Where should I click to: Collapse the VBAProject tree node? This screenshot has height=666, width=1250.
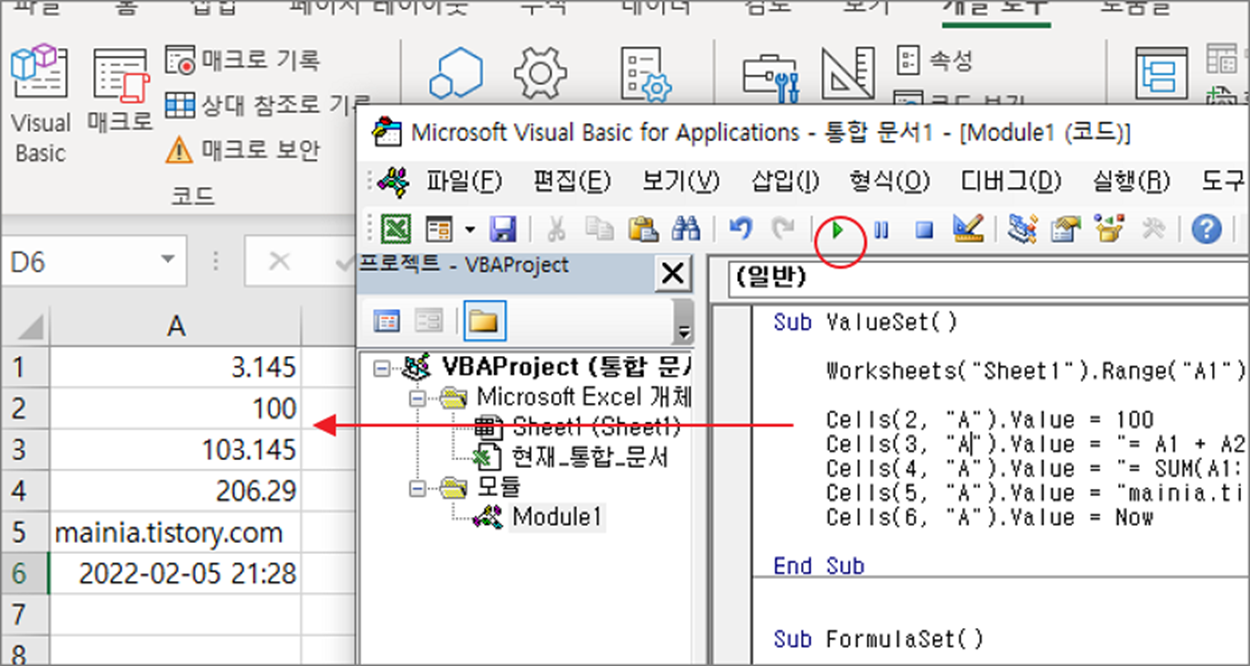(380, 370)
